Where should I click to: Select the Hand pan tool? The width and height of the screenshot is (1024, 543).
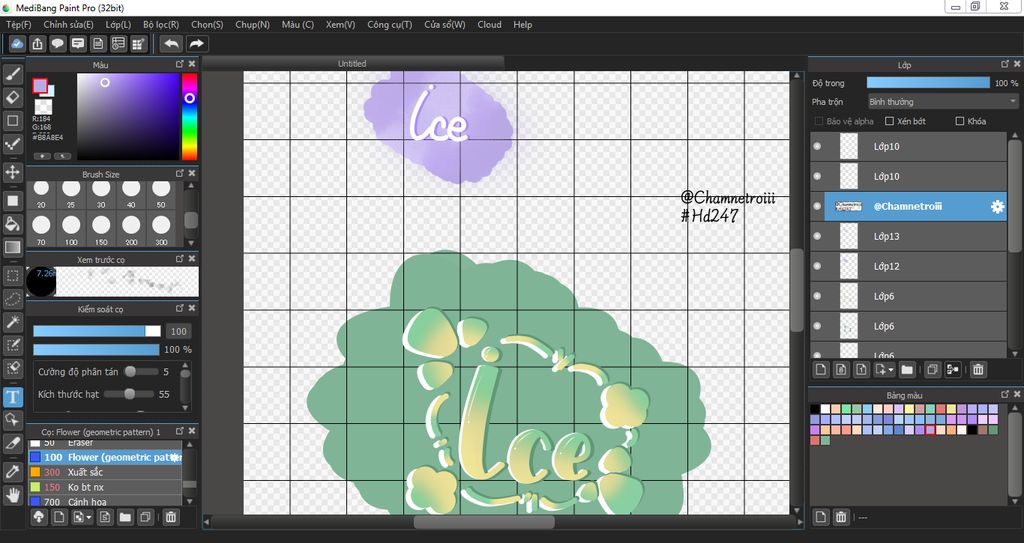point(12,495)
